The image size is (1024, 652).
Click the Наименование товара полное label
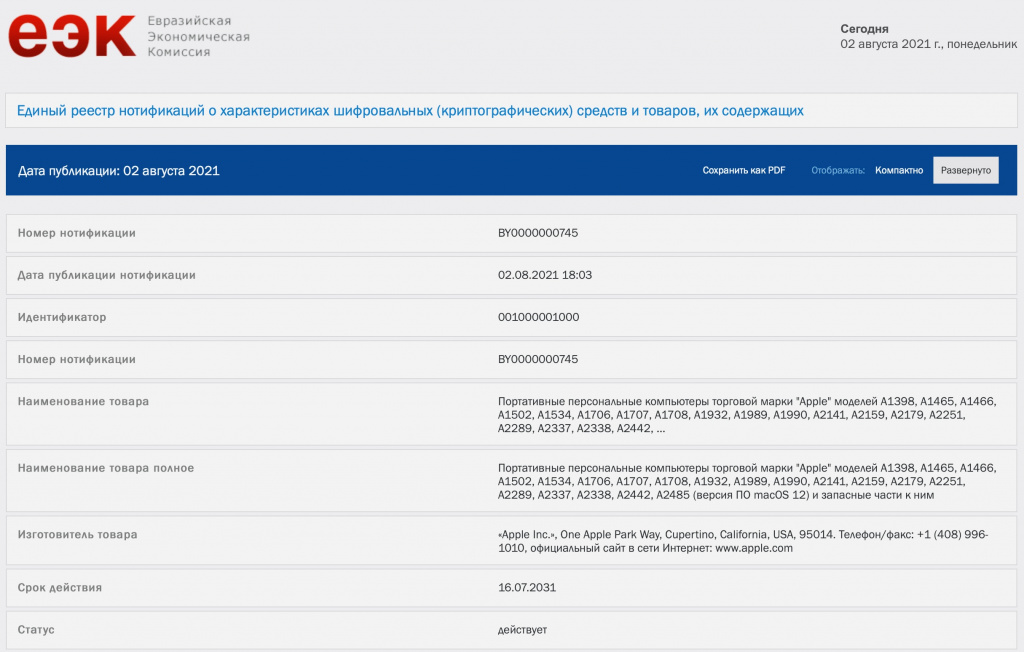pos(106,468)
